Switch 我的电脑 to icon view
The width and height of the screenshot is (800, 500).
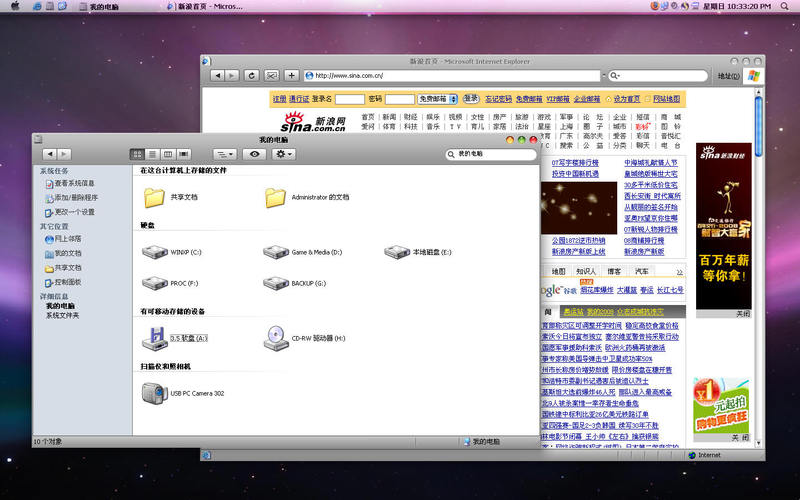(137, 154)
